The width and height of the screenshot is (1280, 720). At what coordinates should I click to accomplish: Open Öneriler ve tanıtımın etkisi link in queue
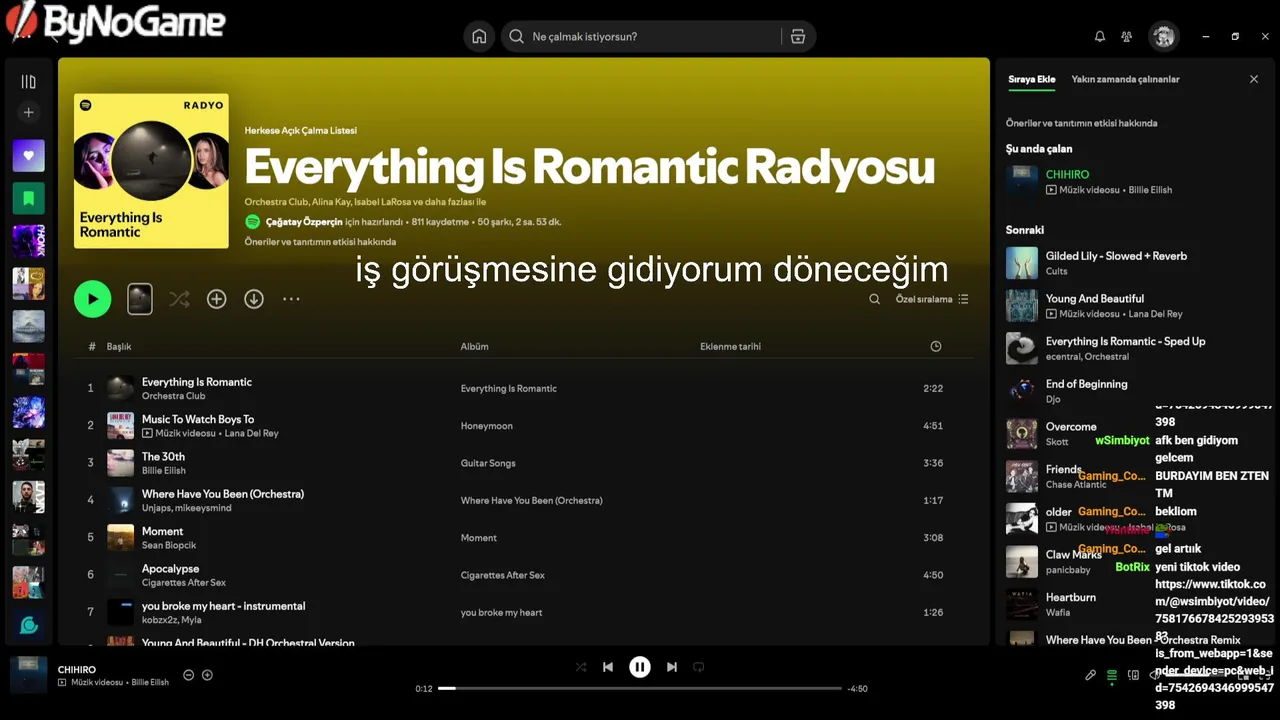(1081, 123)
